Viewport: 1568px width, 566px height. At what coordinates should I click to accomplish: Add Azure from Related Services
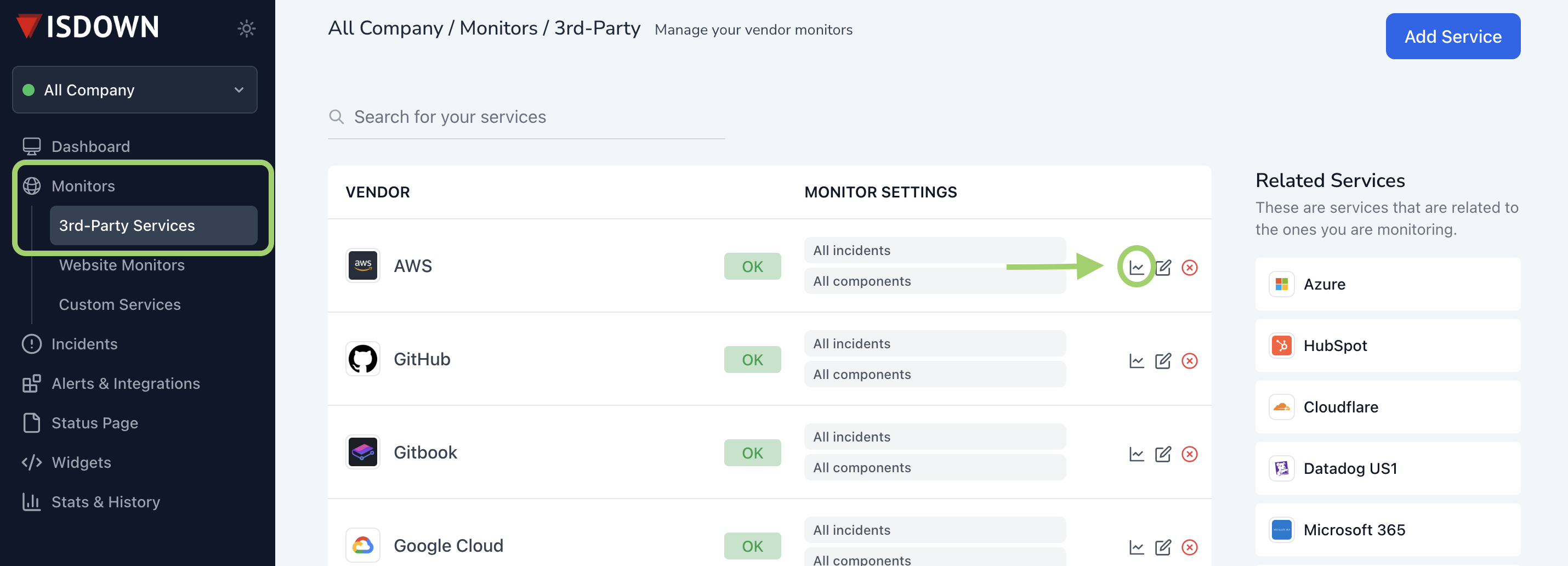pos(1387,284)
